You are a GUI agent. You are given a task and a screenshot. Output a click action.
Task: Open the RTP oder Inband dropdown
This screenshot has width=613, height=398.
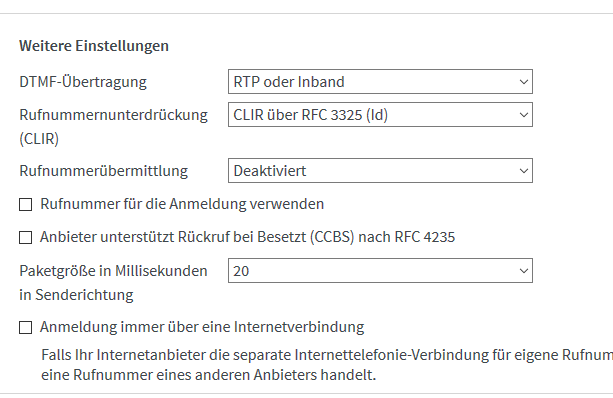(x=380, y=82)
